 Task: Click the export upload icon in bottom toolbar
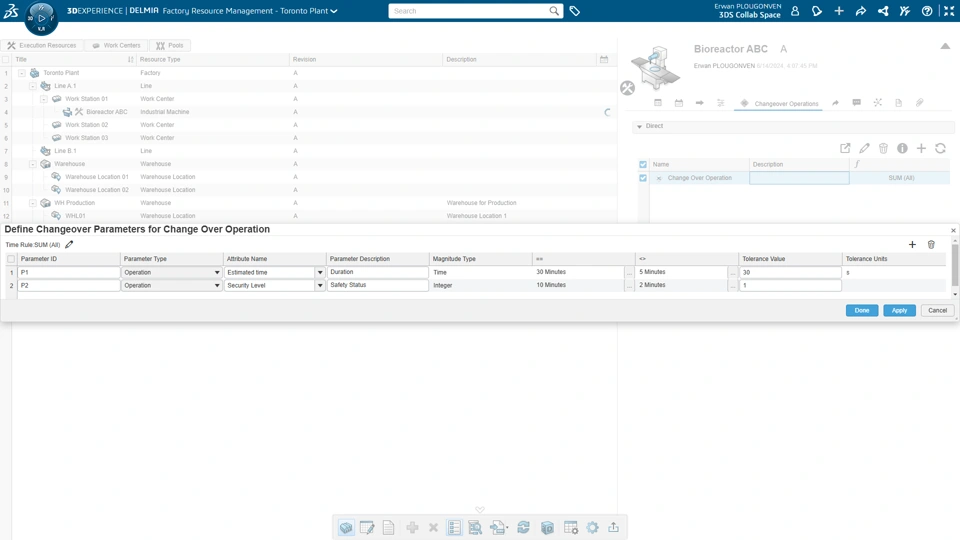point(613,527)
